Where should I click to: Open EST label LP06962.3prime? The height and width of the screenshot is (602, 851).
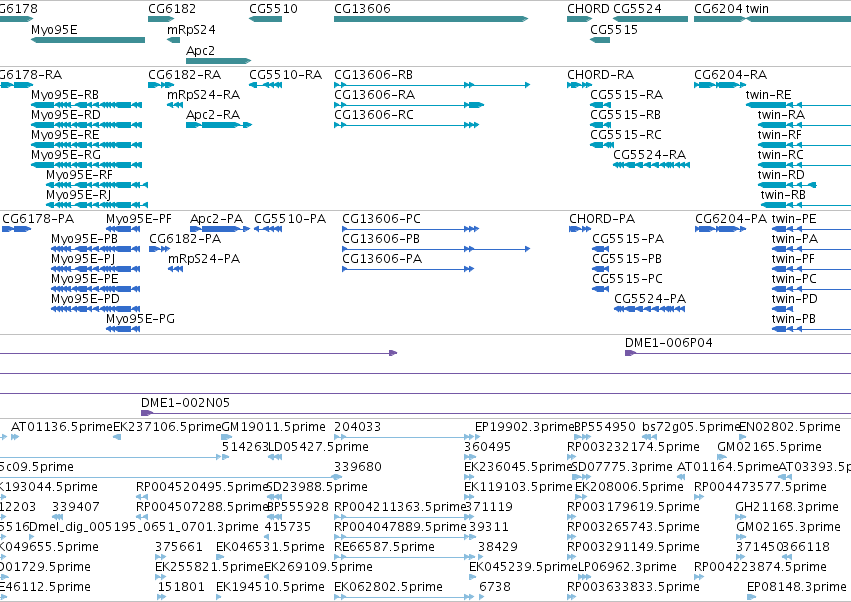627,567
